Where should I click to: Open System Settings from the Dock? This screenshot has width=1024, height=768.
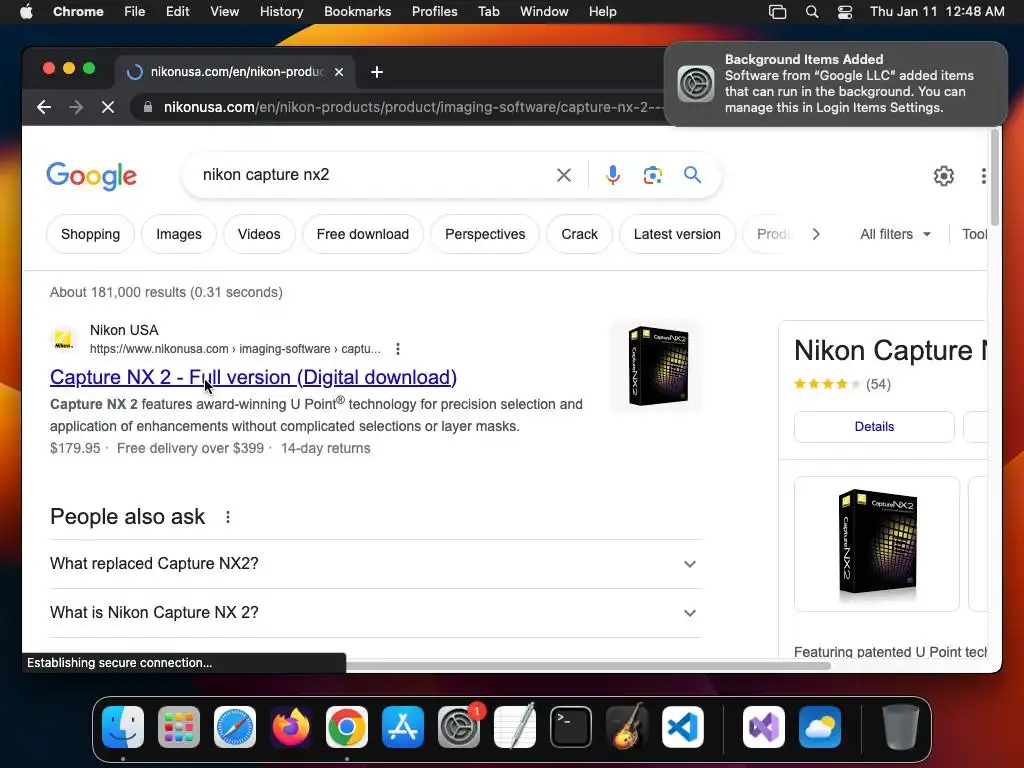(x=459, y=727)
